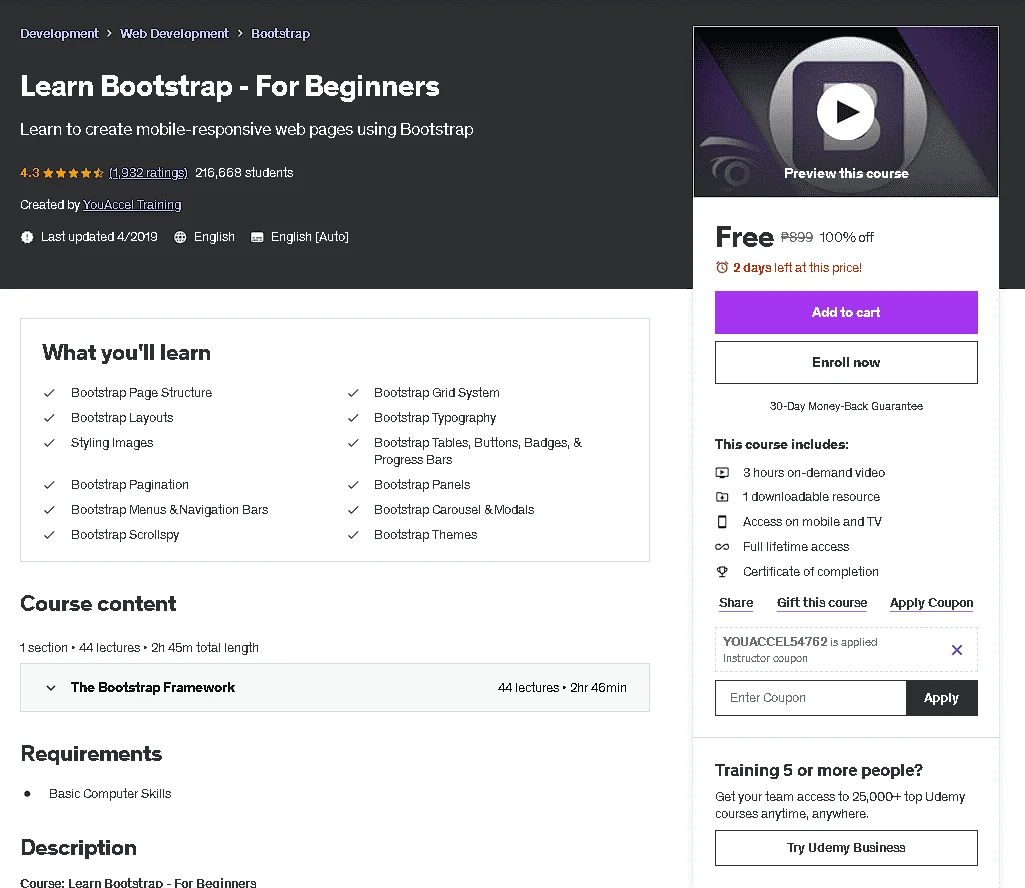1025x888 pixels.
Task: Click 3 hours on-demand video text
Action: pyautogui.click(x=814, y=472)
